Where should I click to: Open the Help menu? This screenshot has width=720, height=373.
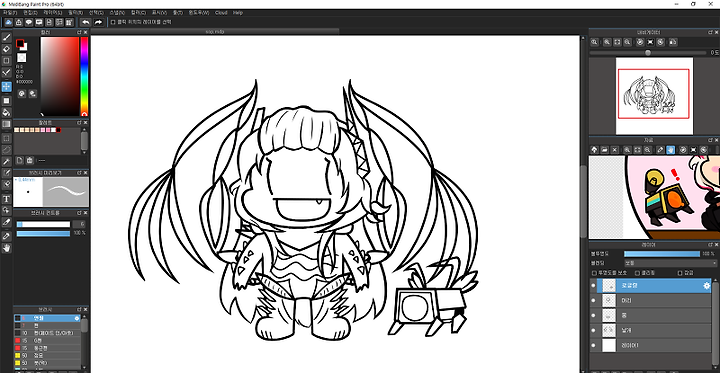point(238,13)
